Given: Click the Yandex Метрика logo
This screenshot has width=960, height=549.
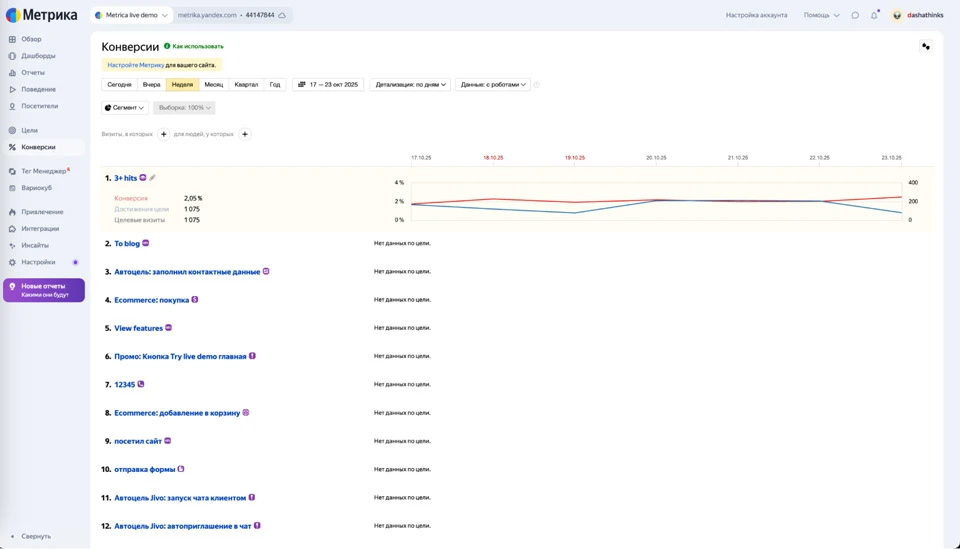Looking at the screenshot, I should pos(42,15).
